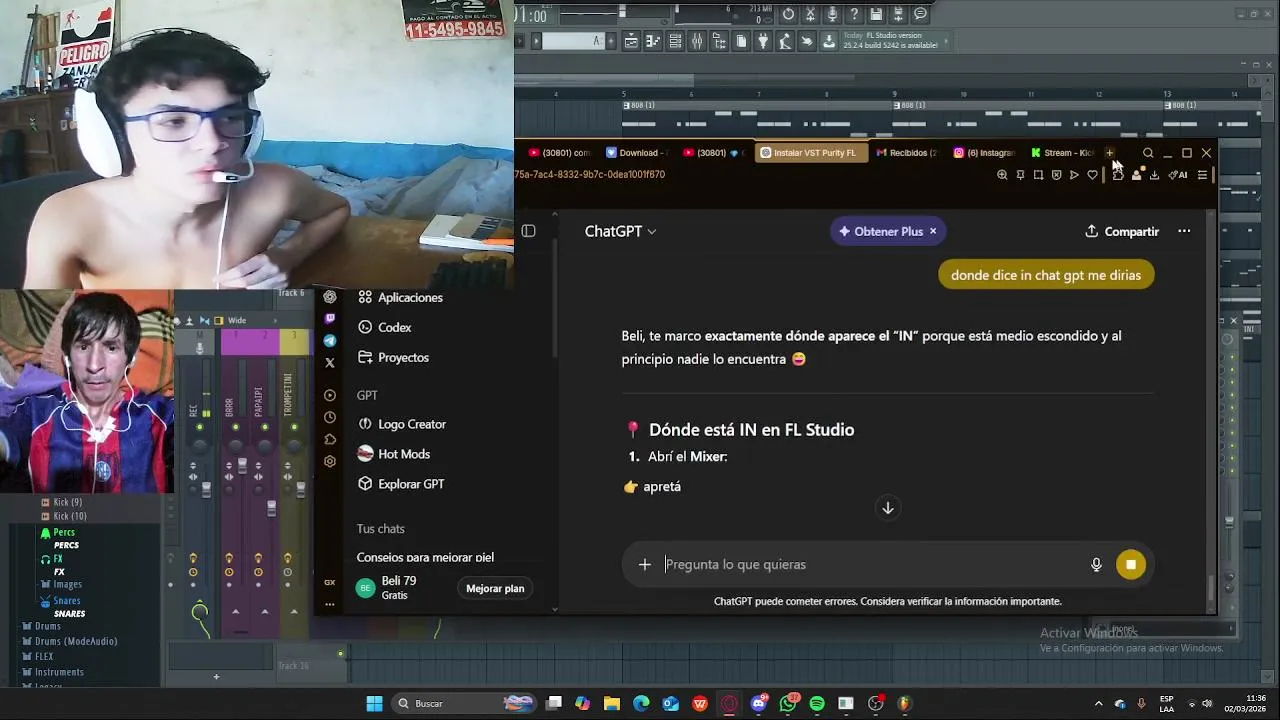Toggle the green LED on the REC master track

click(199, 427)
